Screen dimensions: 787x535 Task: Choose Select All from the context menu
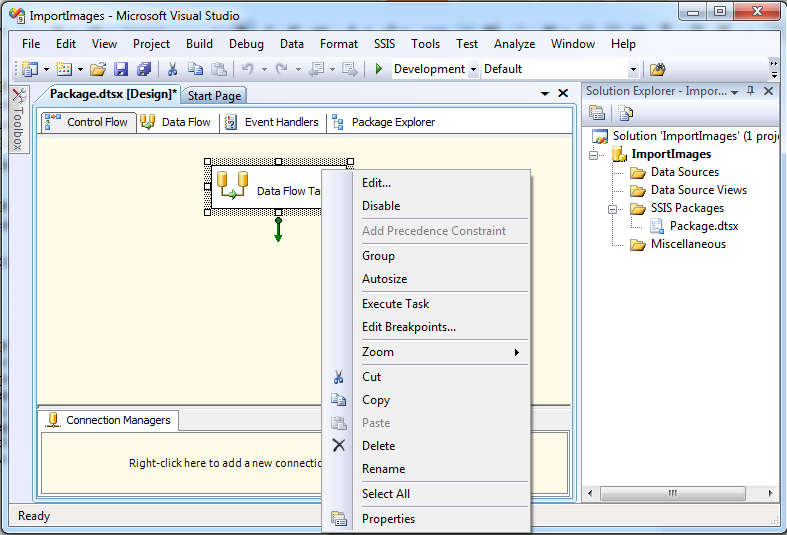(426, 494)
